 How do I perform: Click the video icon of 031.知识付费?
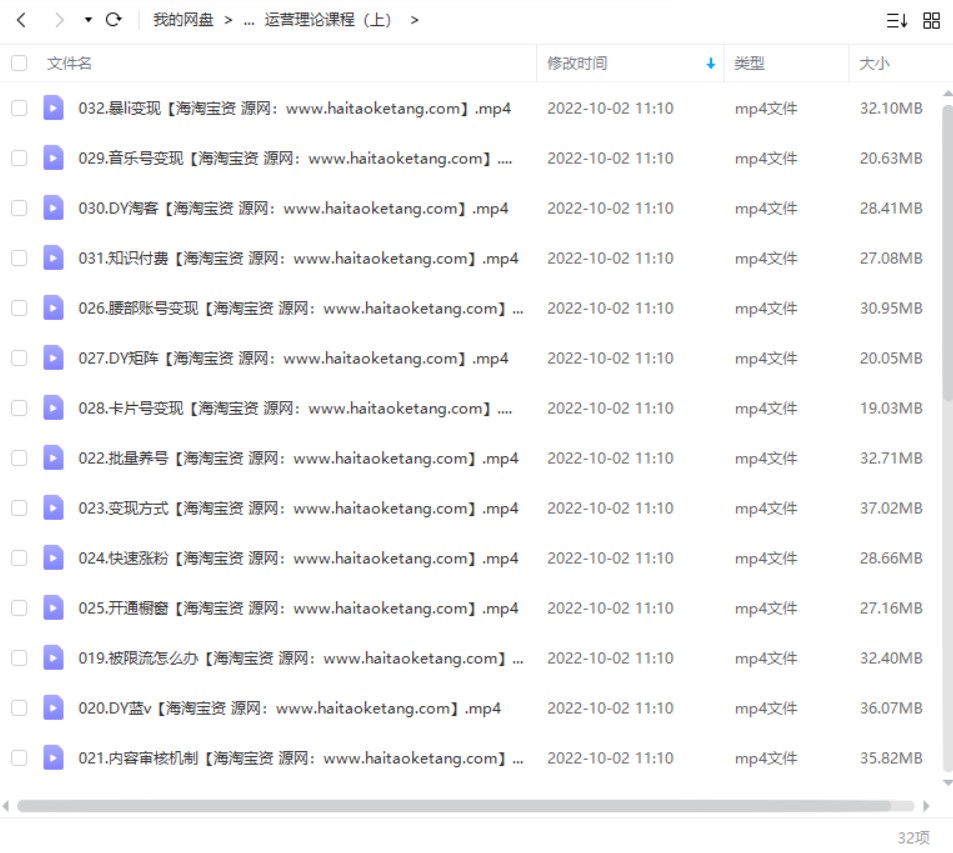tap(53, 258)
